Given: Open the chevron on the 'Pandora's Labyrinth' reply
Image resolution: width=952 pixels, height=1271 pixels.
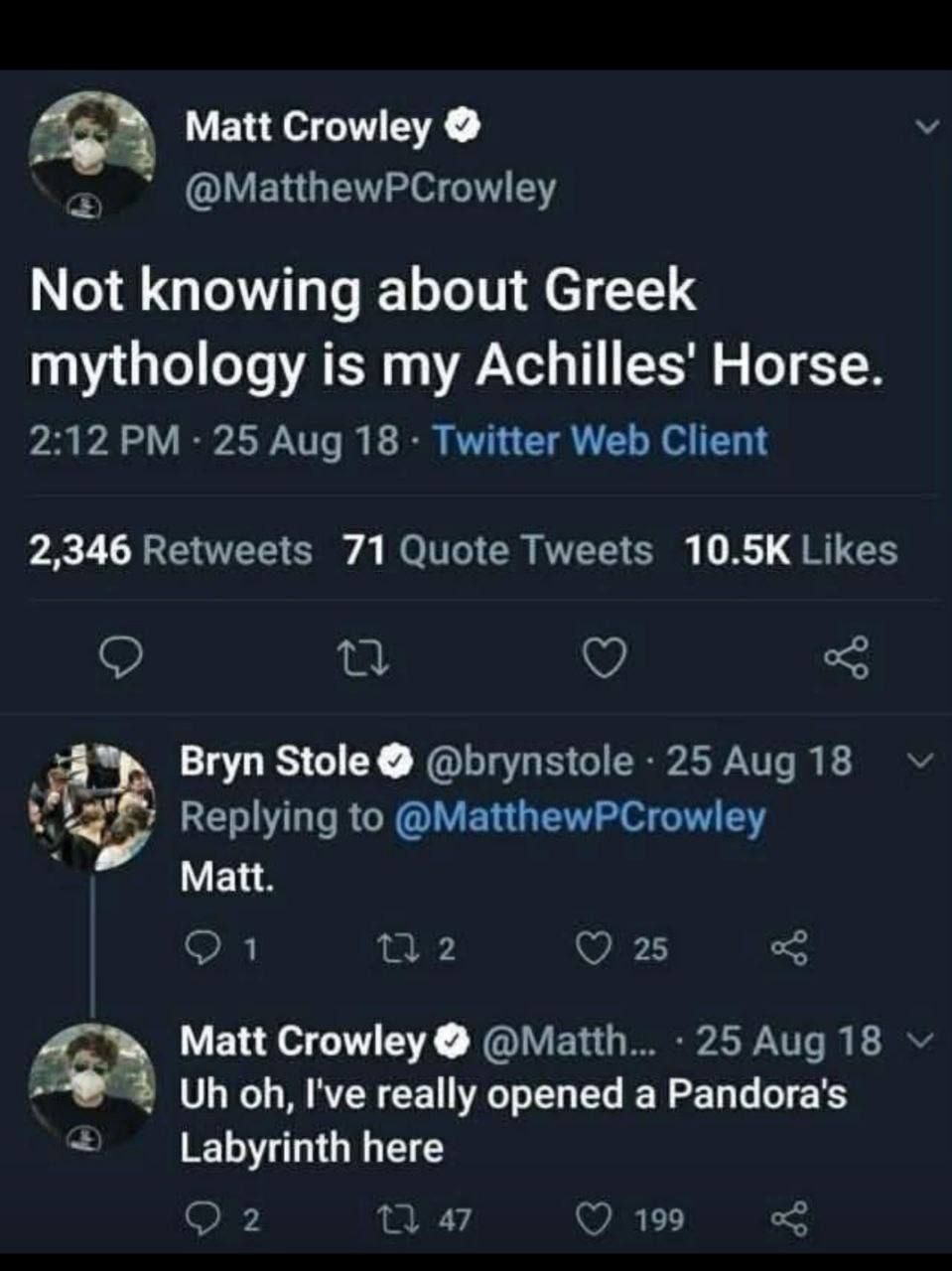Looking at the screenshot, I should pos(918,1039).
